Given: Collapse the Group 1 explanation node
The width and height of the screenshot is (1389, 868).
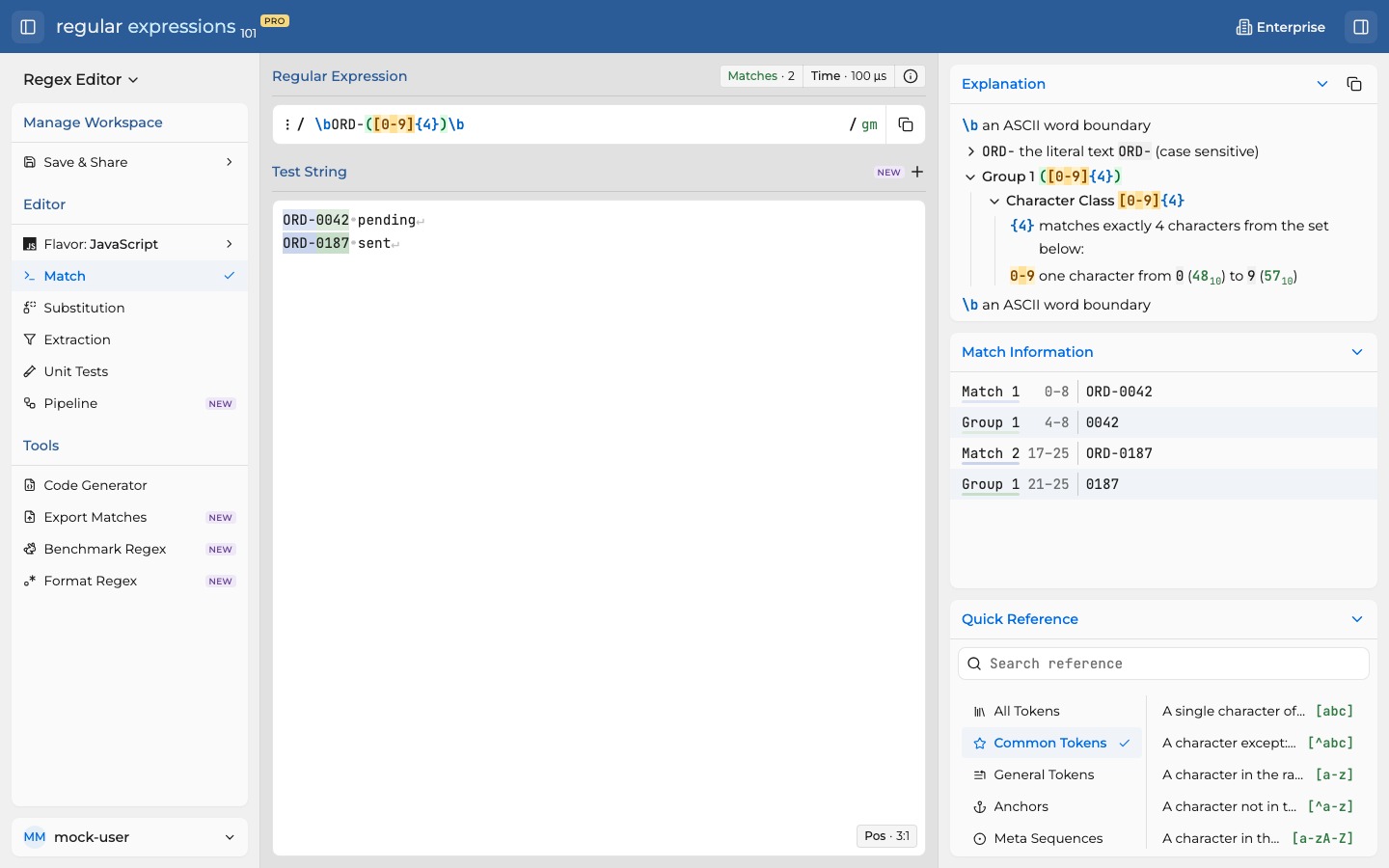Looking at the screenshot, I should pos(970,176).
